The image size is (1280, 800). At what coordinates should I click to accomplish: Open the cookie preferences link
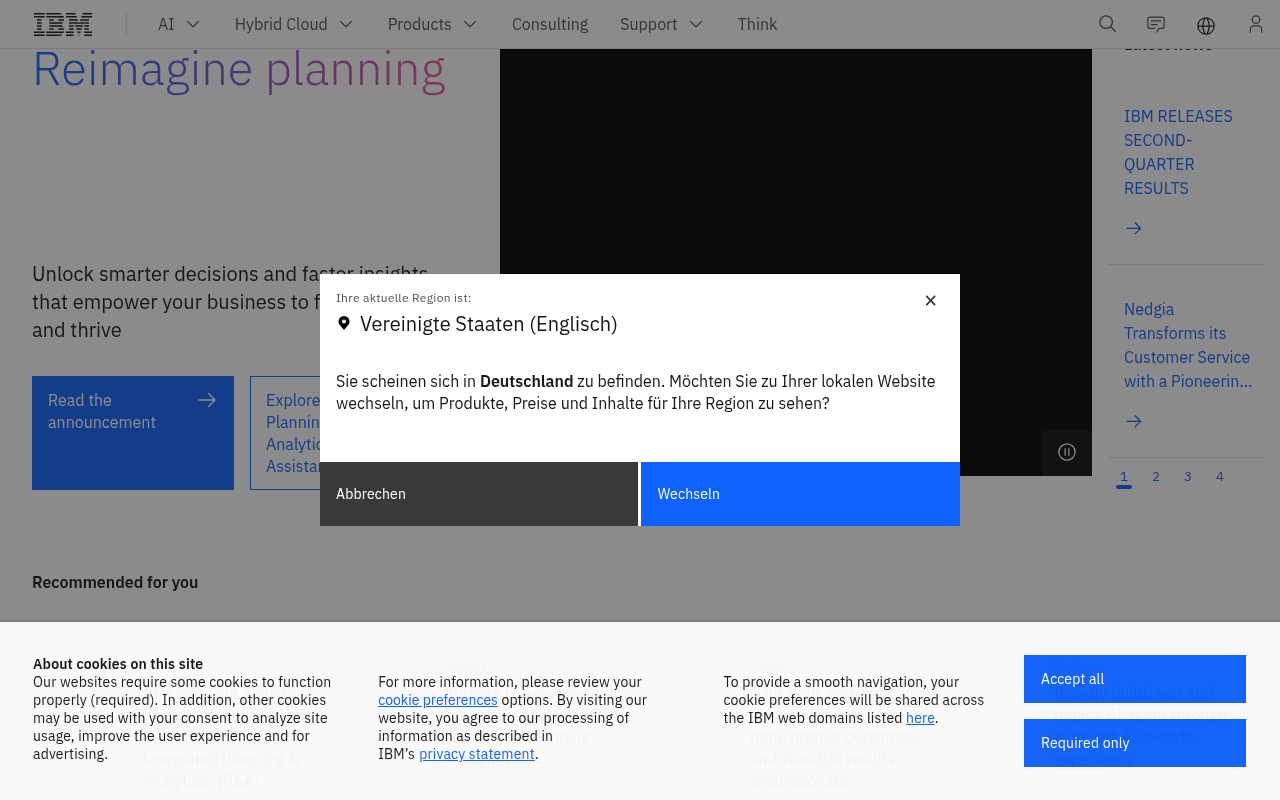[438, 700]
